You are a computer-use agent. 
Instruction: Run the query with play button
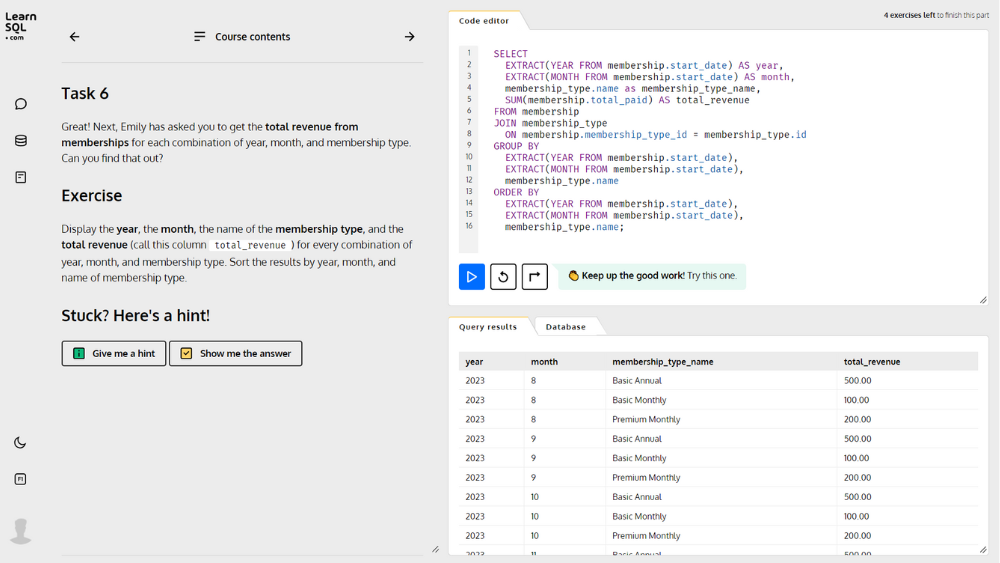click(472, 277)
